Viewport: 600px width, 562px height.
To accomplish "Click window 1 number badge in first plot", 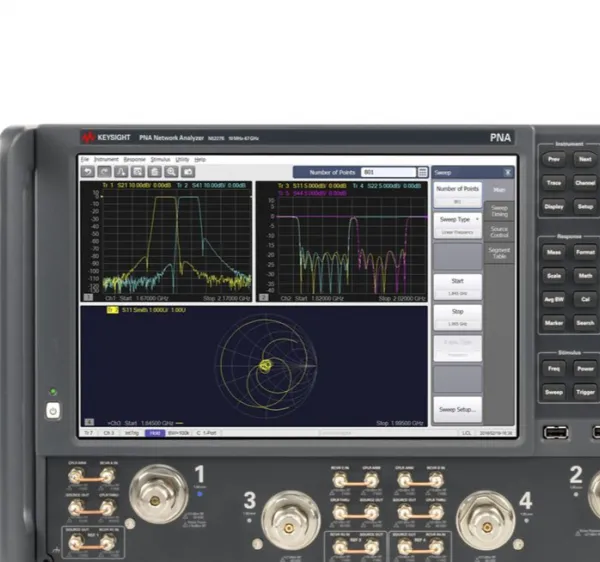I will click(x=88, y=297).
